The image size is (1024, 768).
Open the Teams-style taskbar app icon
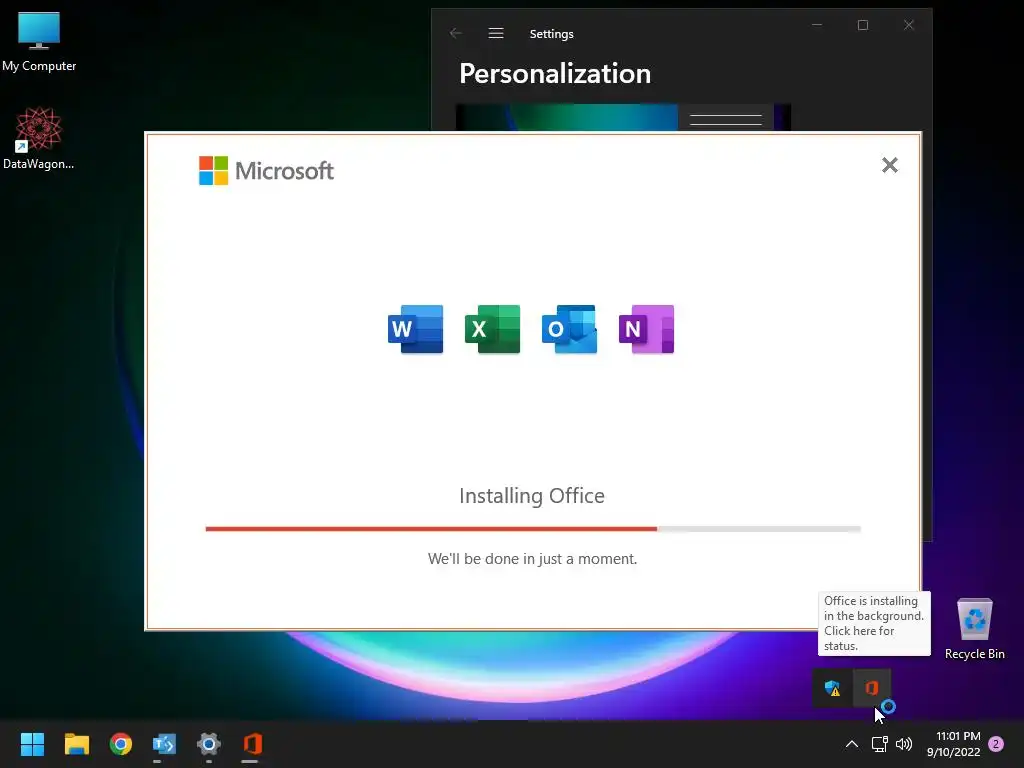click(x=165, y=744)
